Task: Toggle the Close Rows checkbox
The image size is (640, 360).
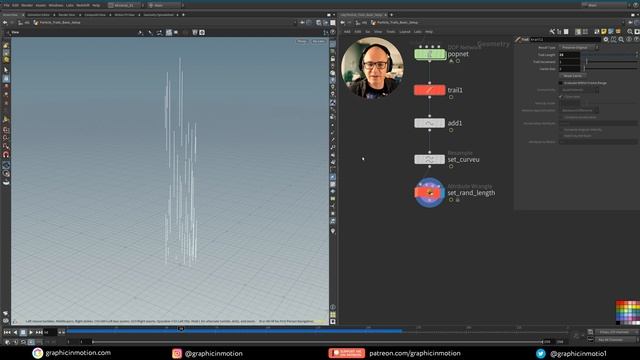Action: [x=561, y=97]
